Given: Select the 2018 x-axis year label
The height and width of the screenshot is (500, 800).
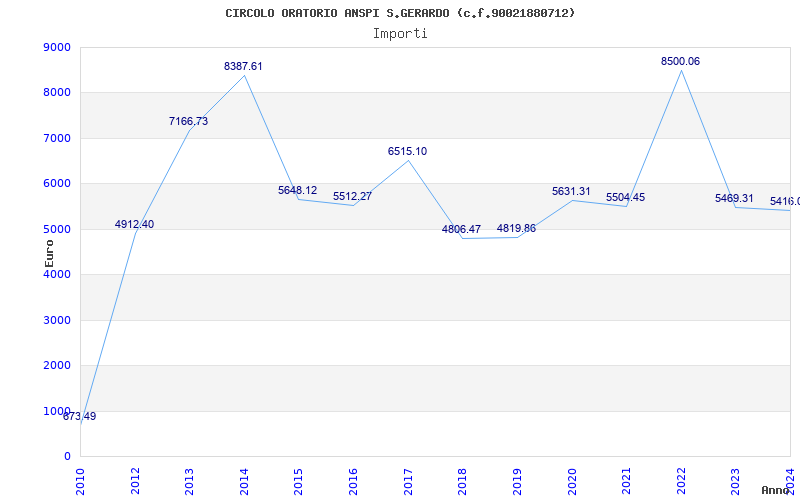Looking at the screenshot, I should (x=463, y=482).
